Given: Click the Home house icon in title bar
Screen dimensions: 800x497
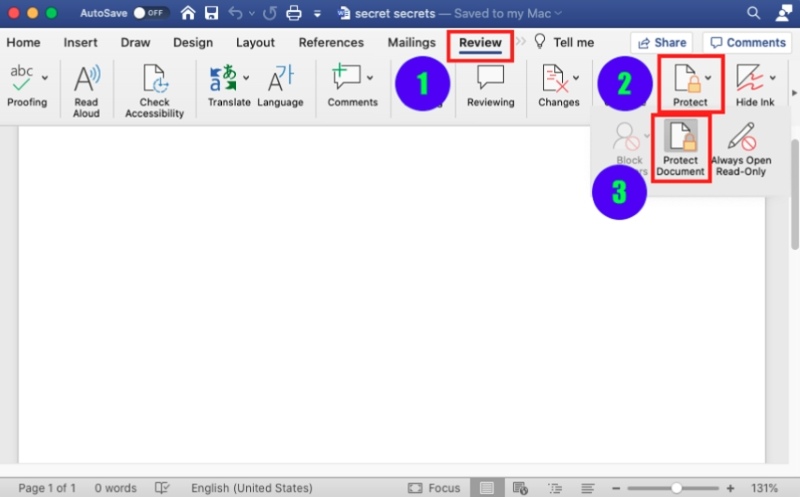Looking at the screenshot, I should [188, 13].
